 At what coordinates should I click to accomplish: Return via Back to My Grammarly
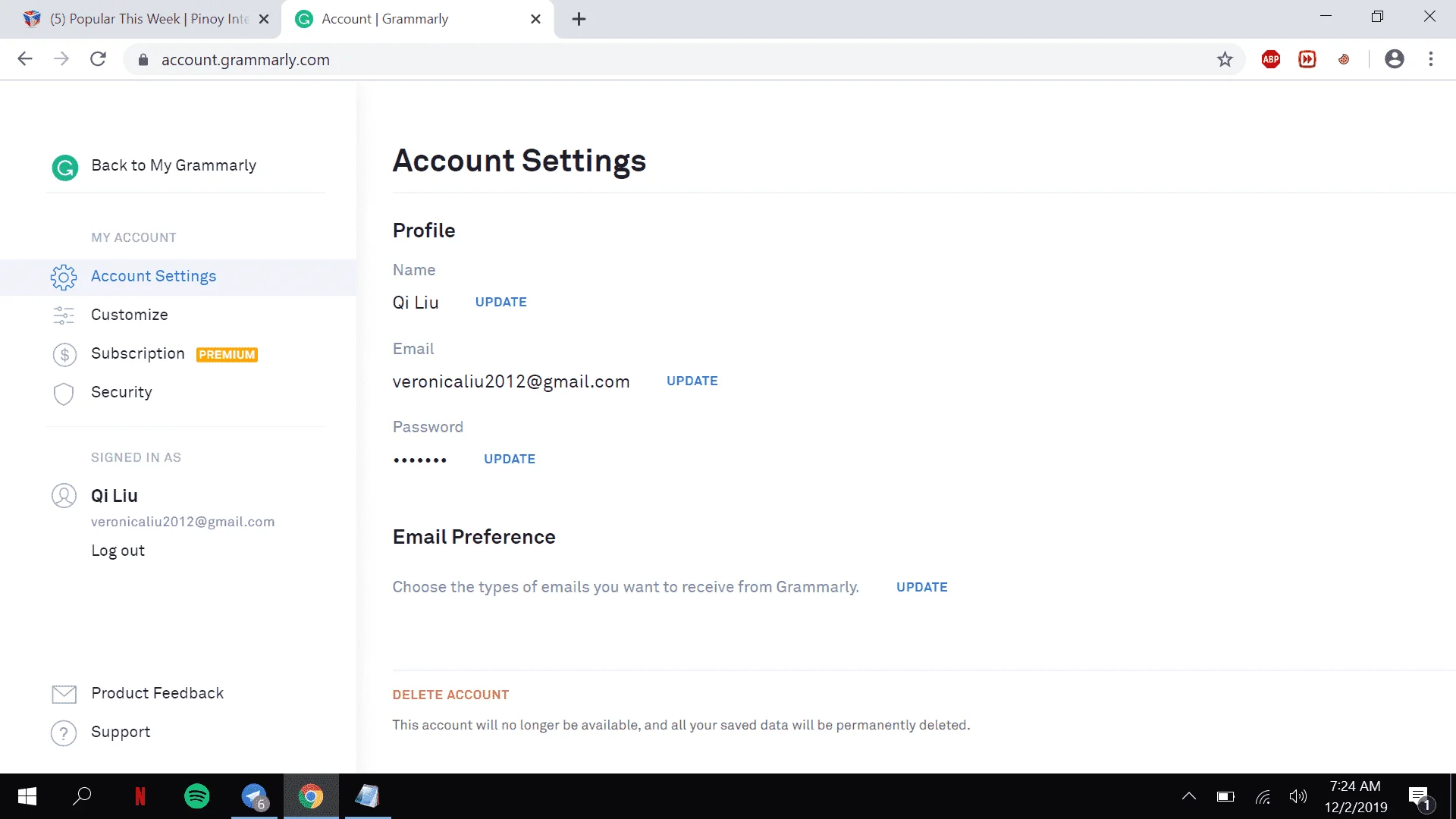click(174, 165)
